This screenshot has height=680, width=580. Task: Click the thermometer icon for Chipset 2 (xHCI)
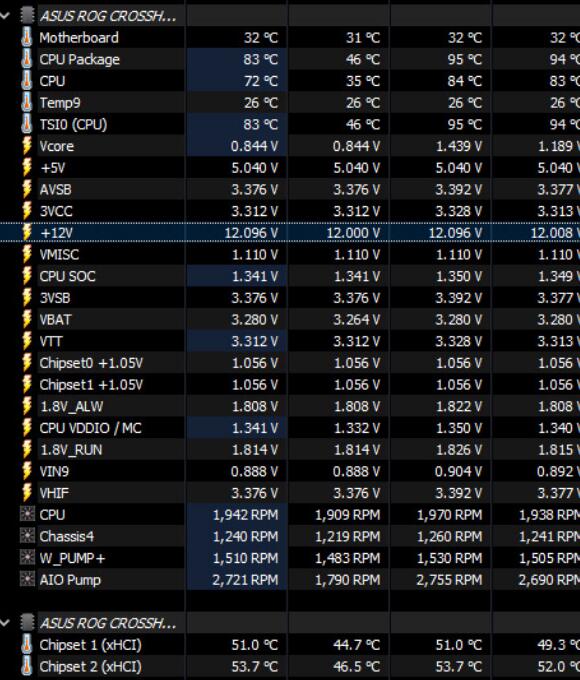coord(26,666)
